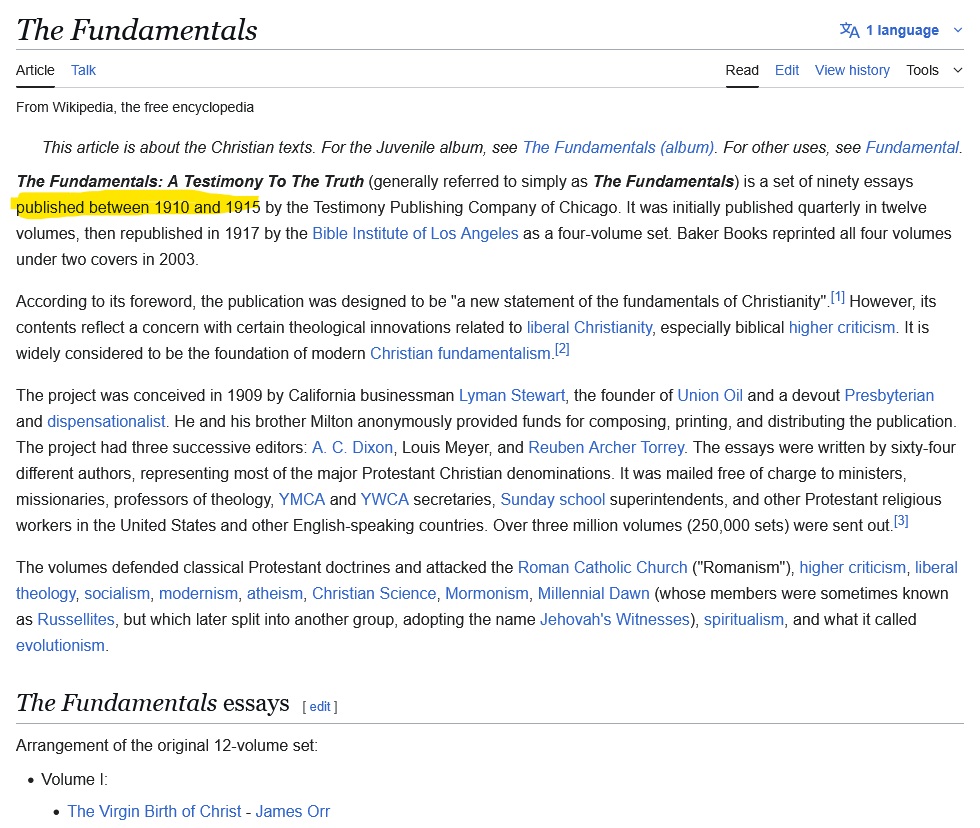980x828 pixels.
Task: Follow the modernism link
Action: (x=198, y=594)
